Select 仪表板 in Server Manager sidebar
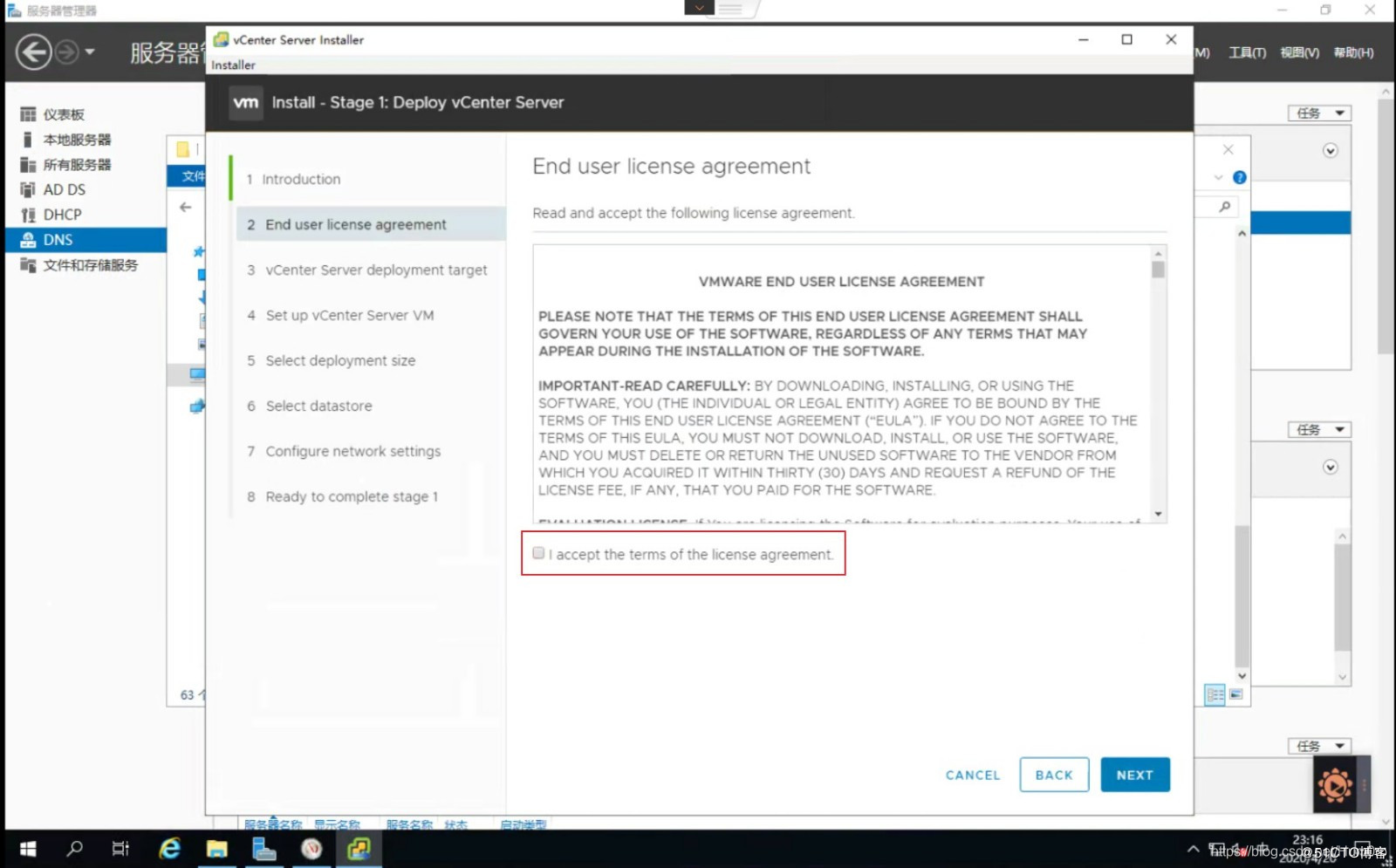The image size is (1396, 868). pyautogui.click(x=64, y=114)
